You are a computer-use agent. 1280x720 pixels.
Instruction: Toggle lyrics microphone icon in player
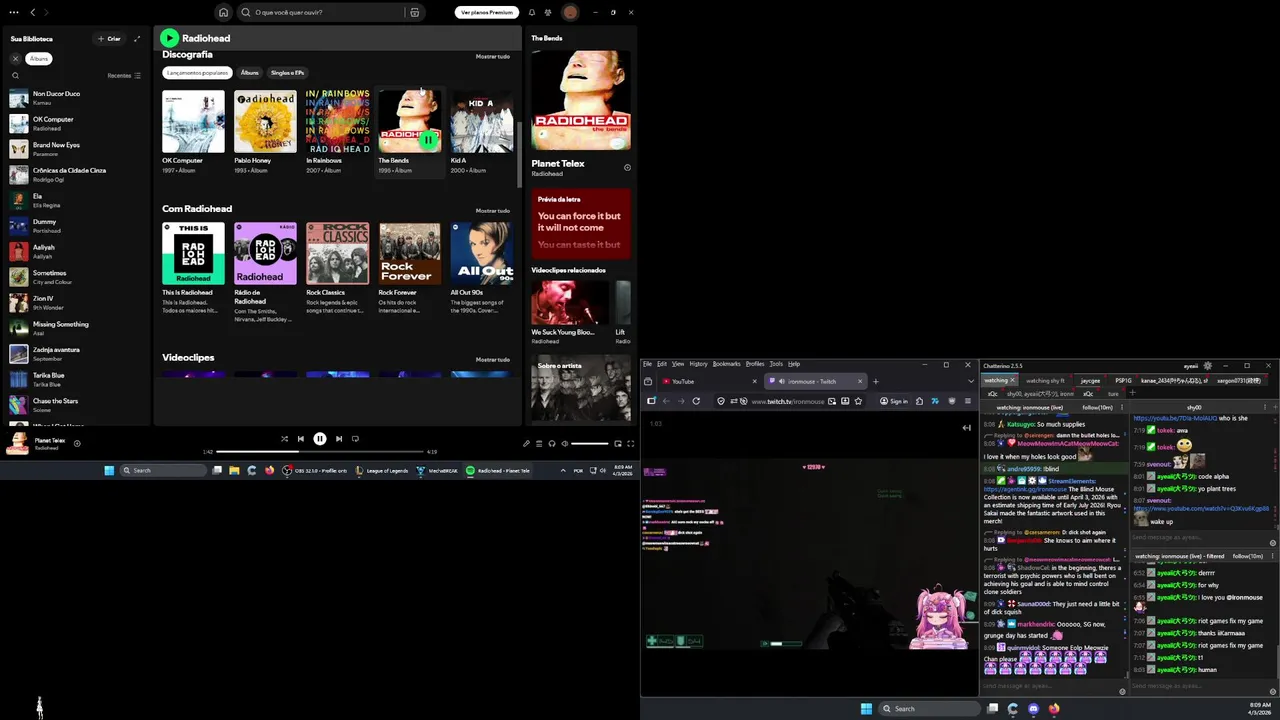(526, 443)
